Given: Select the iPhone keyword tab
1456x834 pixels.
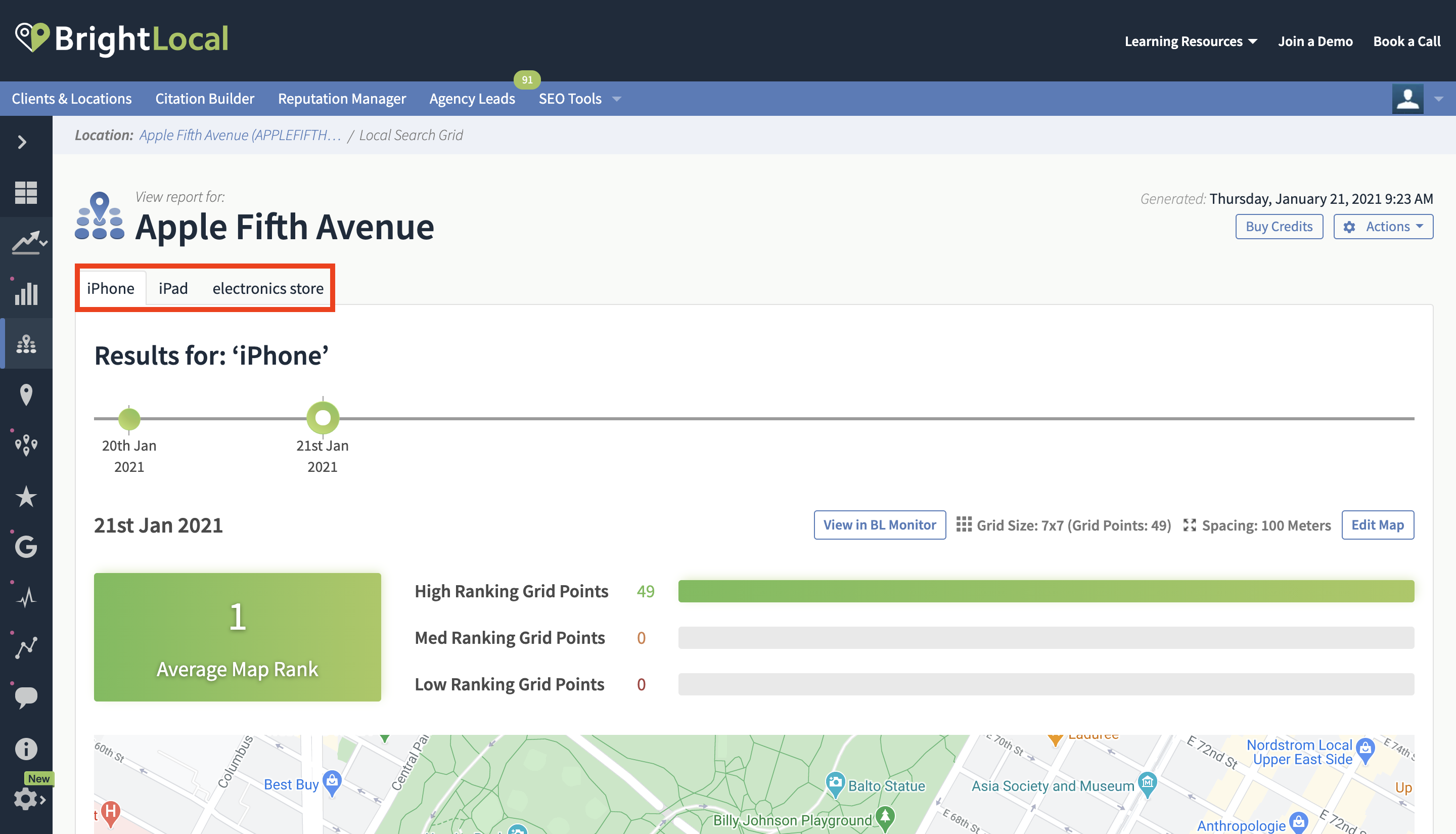Looking at the screenshot, I should [x=111, y=288].
